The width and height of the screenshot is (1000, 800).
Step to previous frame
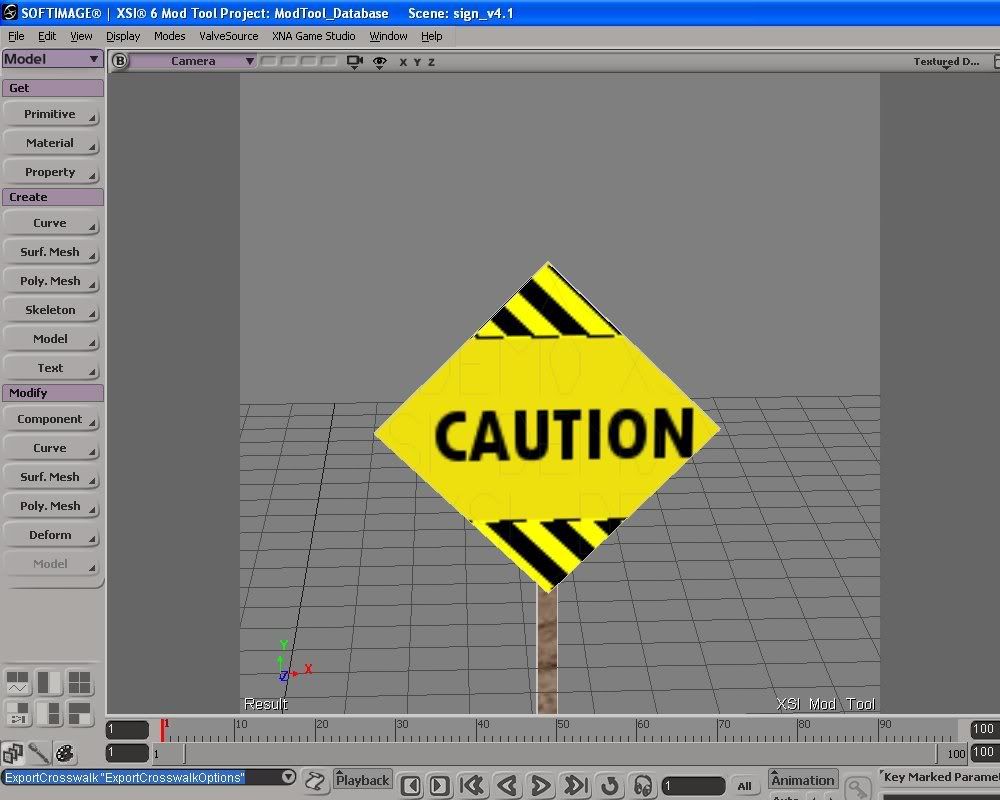pos(411,785)
